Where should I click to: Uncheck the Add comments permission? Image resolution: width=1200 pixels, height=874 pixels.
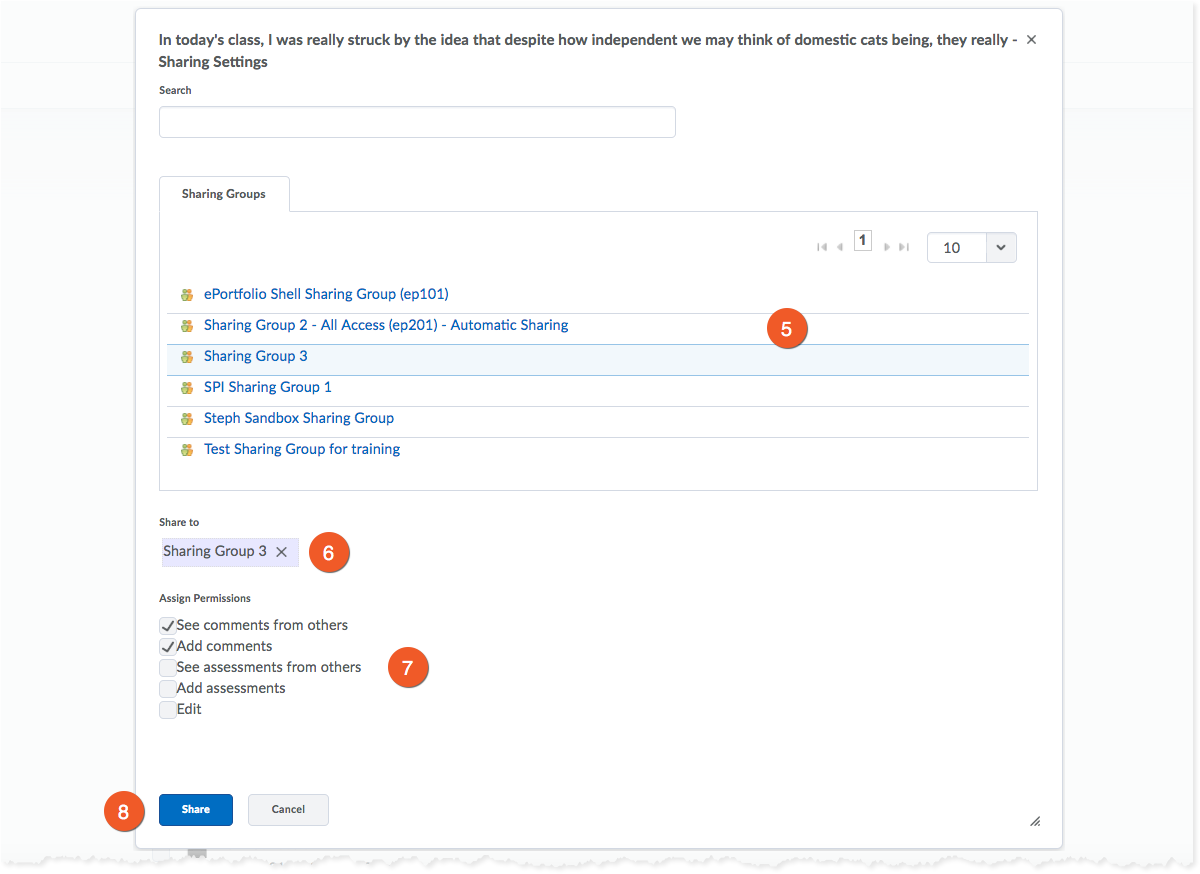coord(168,647)
